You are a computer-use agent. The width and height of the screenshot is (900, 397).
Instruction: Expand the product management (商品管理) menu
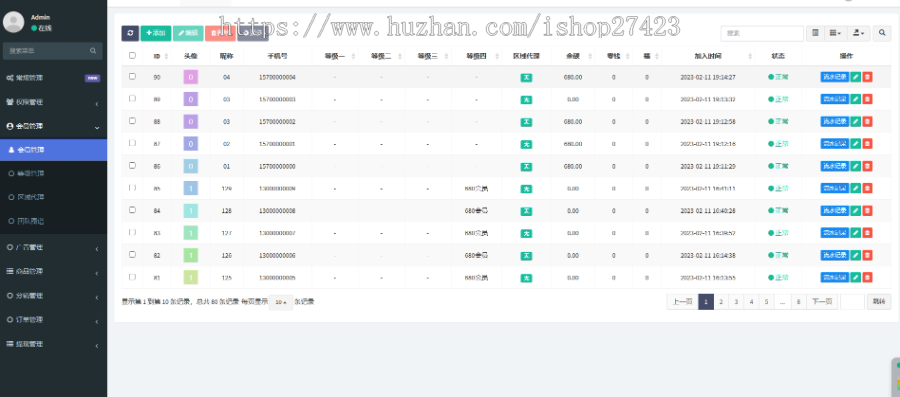tap(53, 271)
